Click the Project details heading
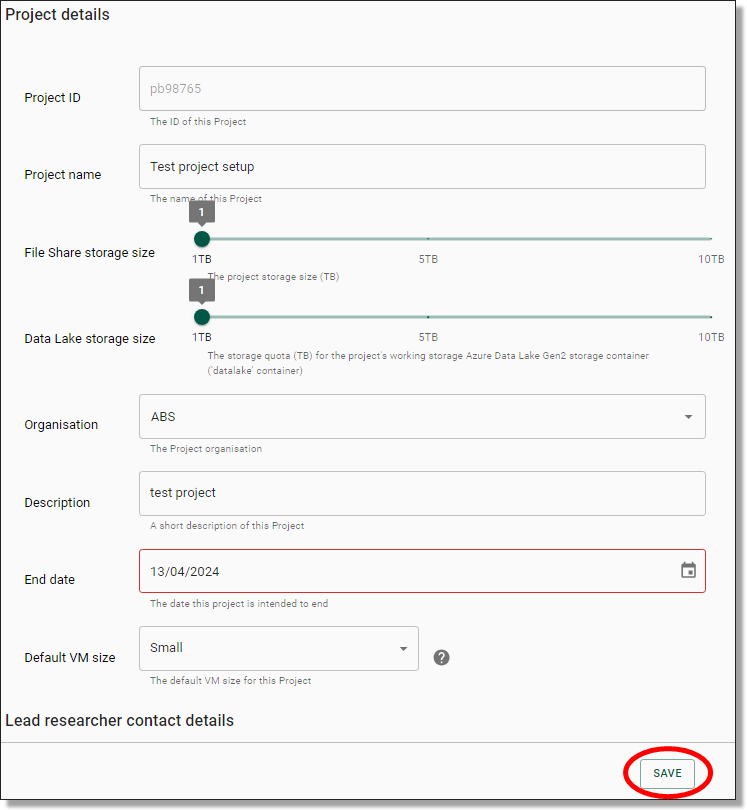The image size is (747, 810). point(57,15)
